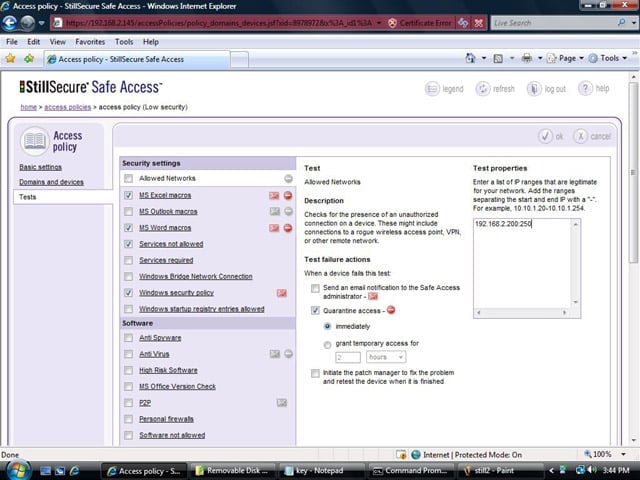Open the Home button dropdown arrow

pyautogui.click(x=484, y=58)
